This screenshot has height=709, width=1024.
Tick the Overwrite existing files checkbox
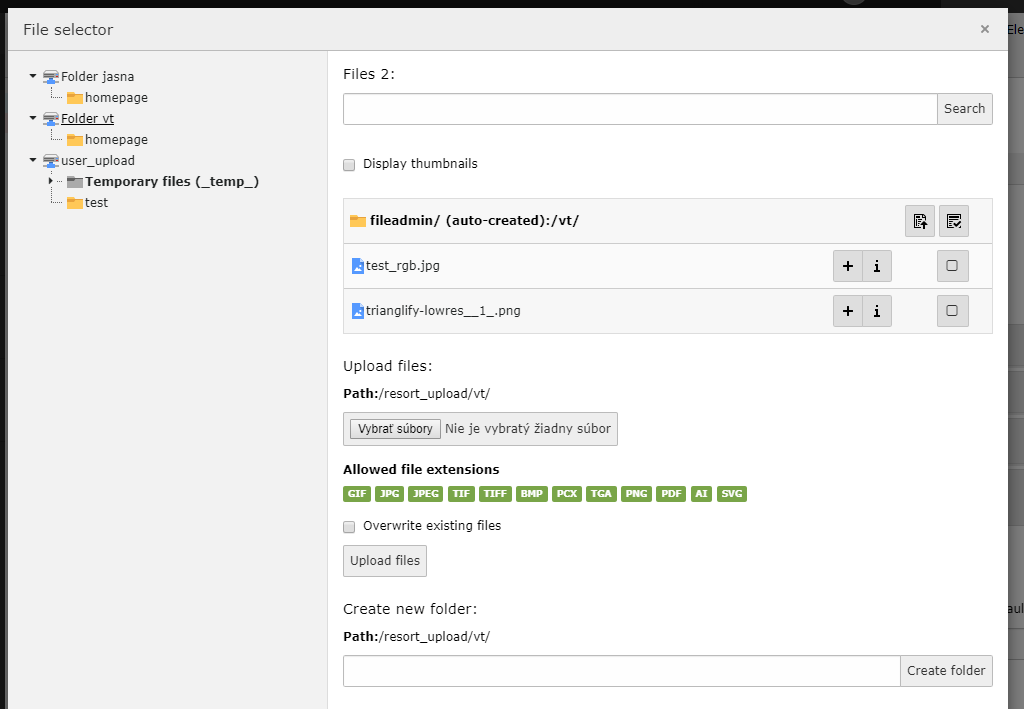point(349,526)
